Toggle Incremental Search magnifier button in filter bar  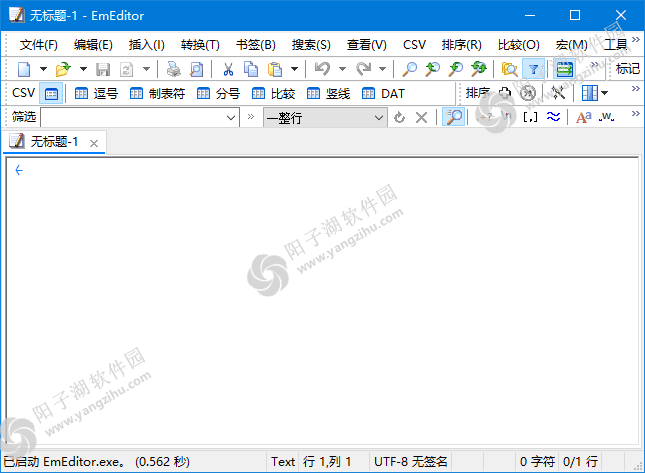coord(453,117)
